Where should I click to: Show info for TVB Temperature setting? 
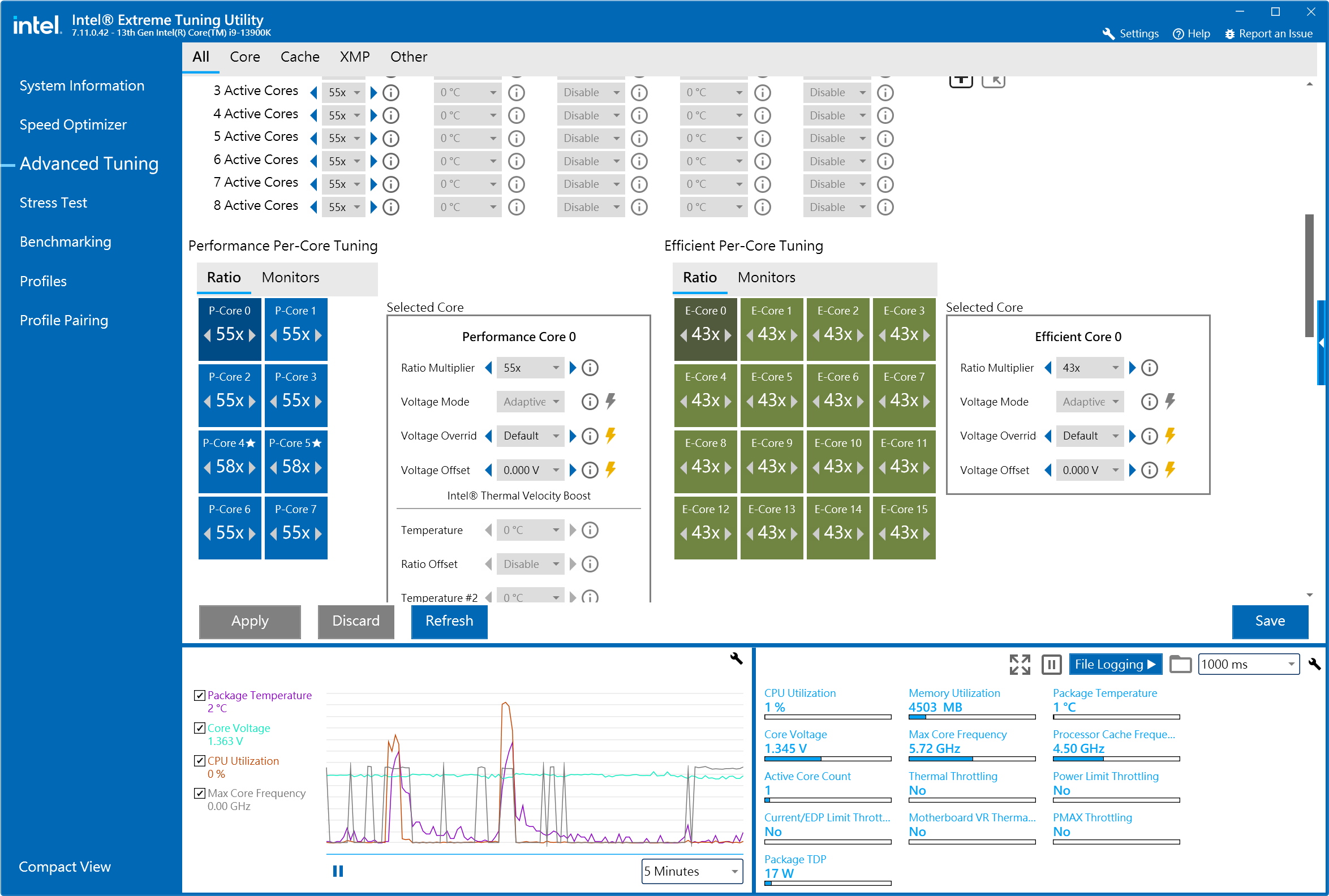tap(590, 529)
